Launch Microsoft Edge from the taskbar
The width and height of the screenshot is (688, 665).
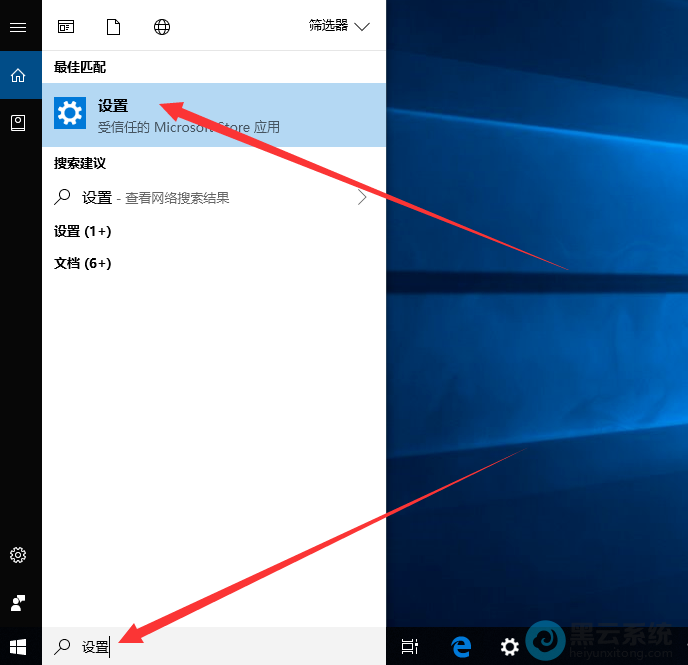[x=461, y=646]
